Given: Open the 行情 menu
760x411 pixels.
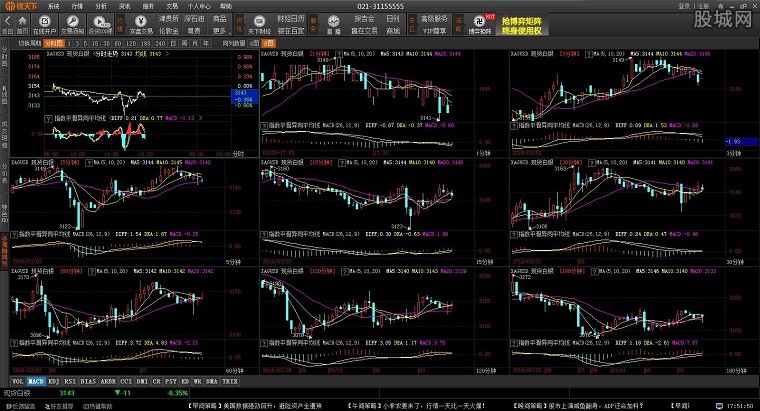Looking at the screenshot, I should coord(77,6).
